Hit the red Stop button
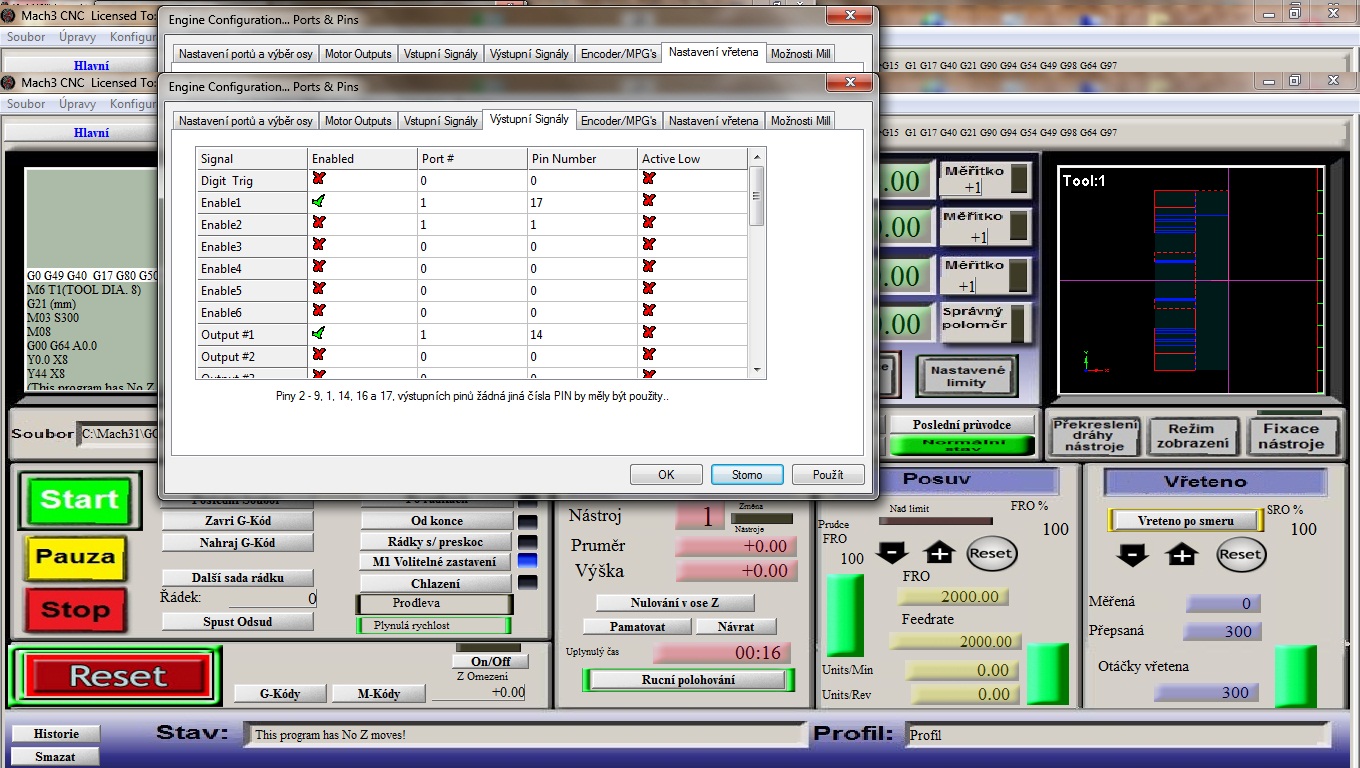 [76, 609]
